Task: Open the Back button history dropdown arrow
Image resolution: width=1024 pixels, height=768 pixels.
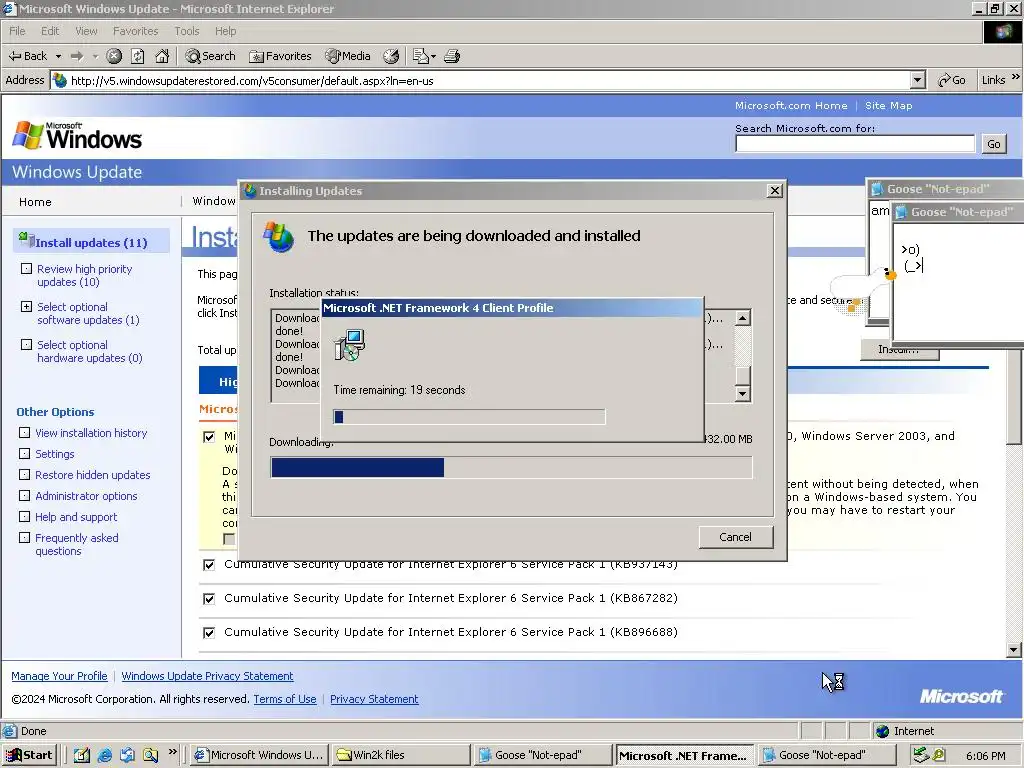Action: [58, 56]
